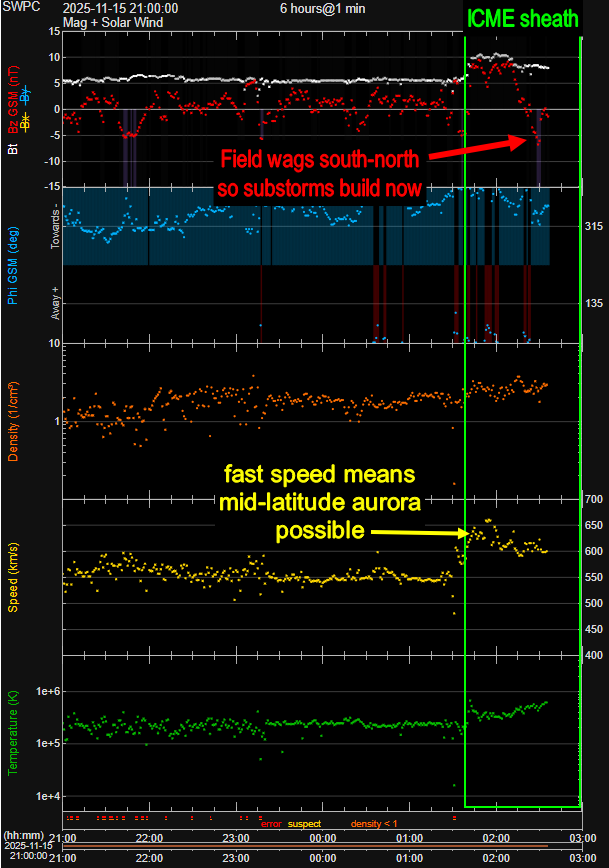This screenshot has width=609, height=868.
Task: Click the 135 degree tick on Phi axis
Action: pos(594,303)
